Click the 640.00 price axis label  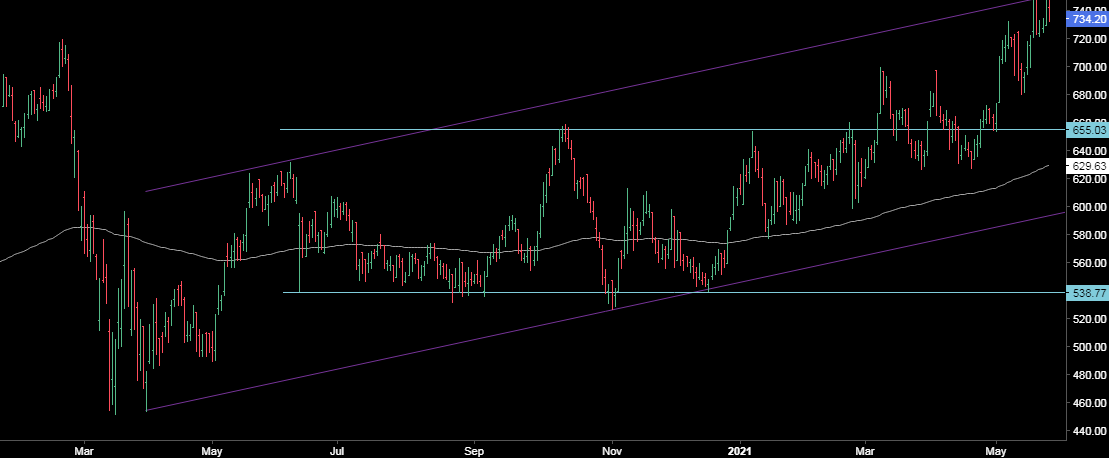point(1089,151)
